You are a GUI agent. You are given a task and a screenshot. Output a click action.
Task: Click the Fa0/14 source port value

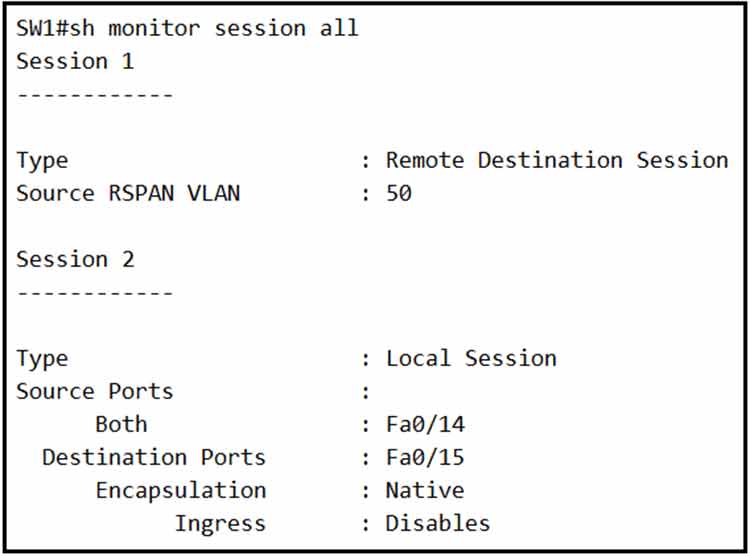(425, 424)
